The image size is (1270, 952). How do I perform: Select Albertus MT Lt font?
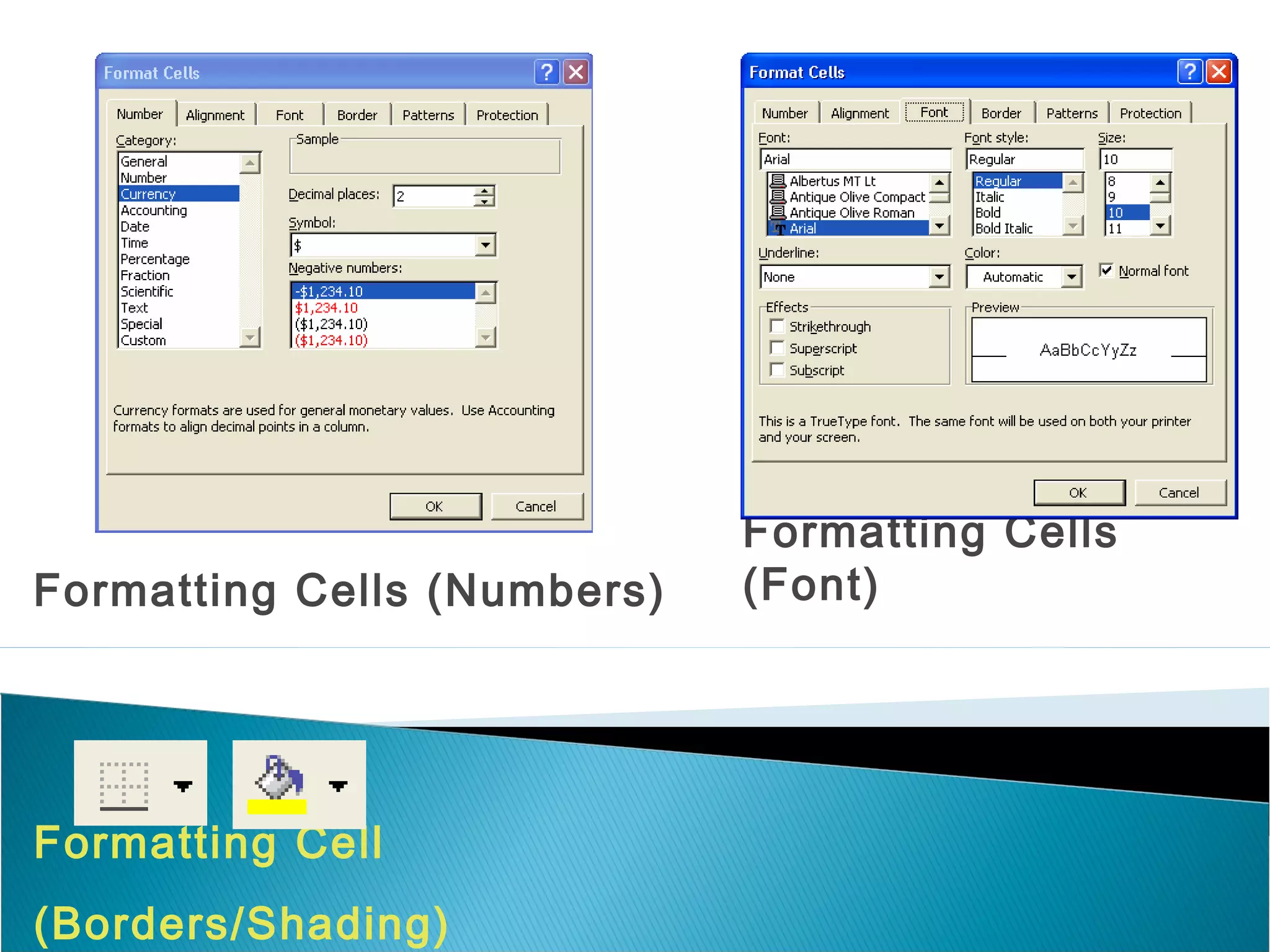pos(849,180)
